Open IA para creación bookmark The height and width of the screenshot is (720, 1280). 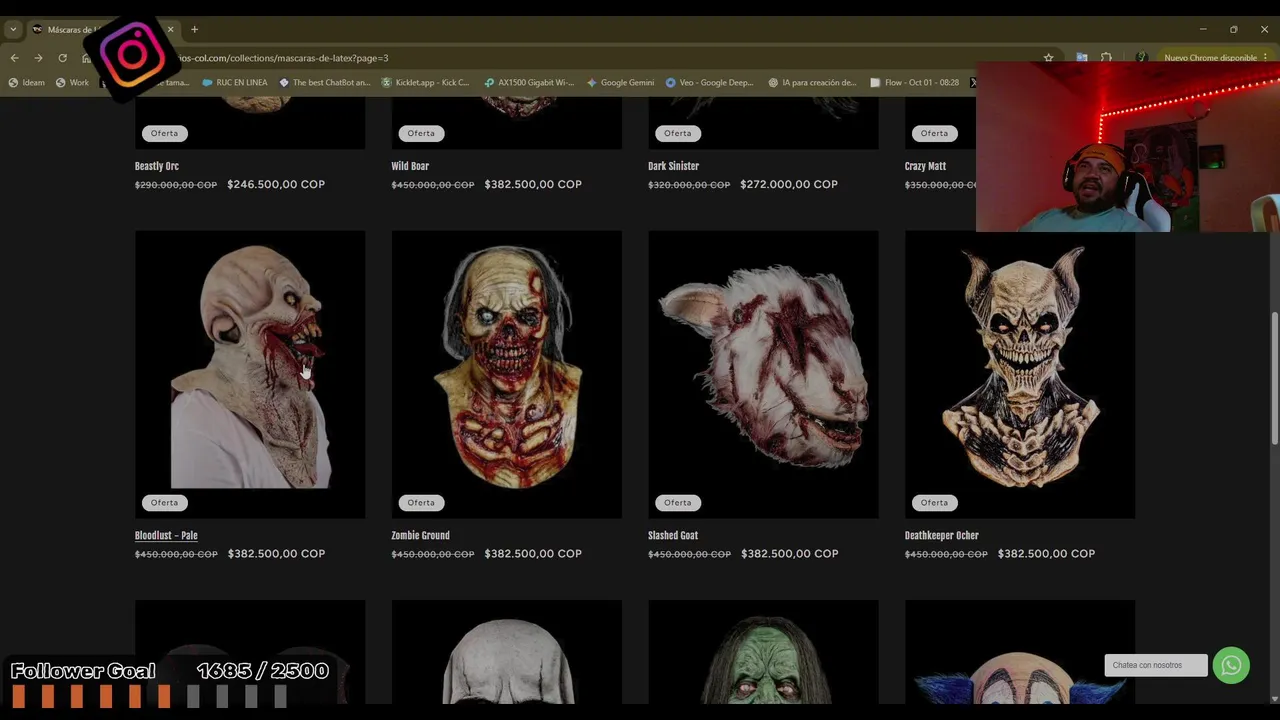point(812,83)
